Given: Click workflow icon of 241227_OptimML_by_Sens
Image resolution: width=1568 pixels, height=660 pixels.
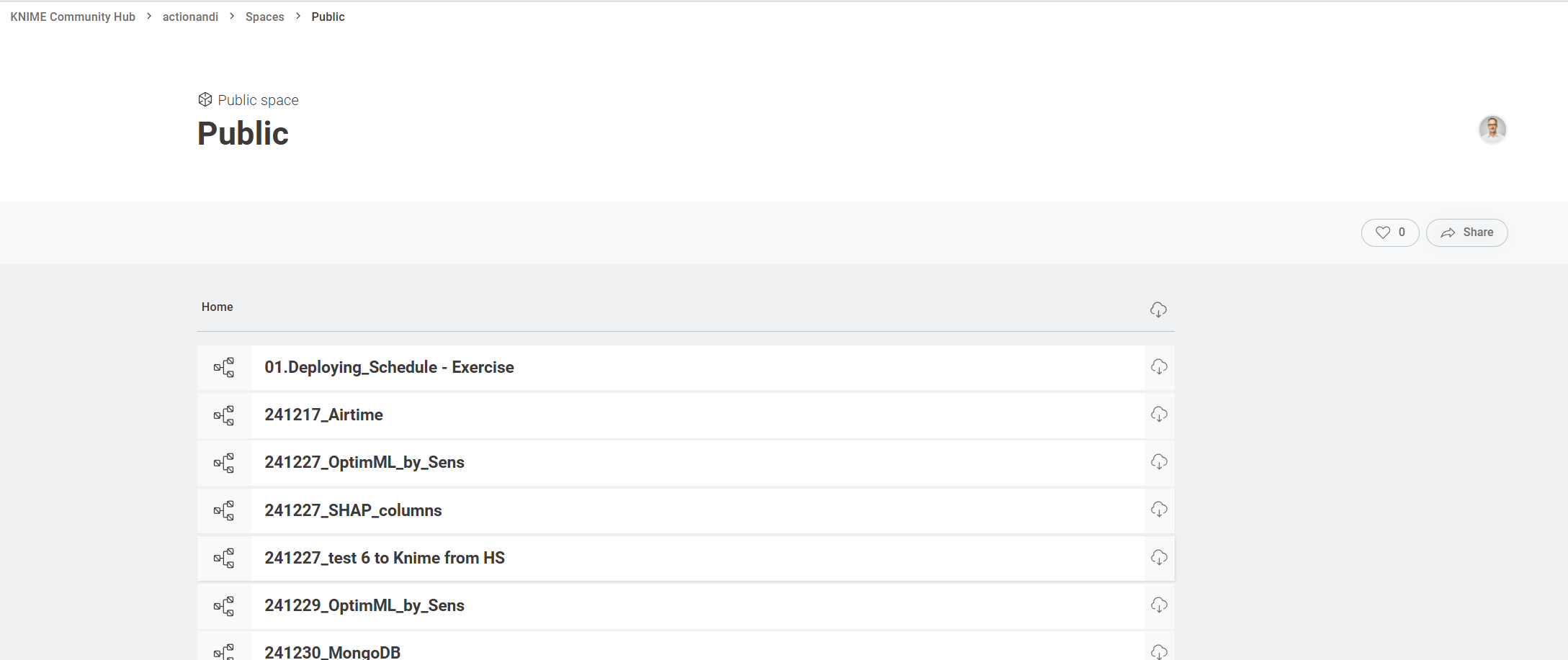Looking at the screenshot, I should (x=224, y=463).
